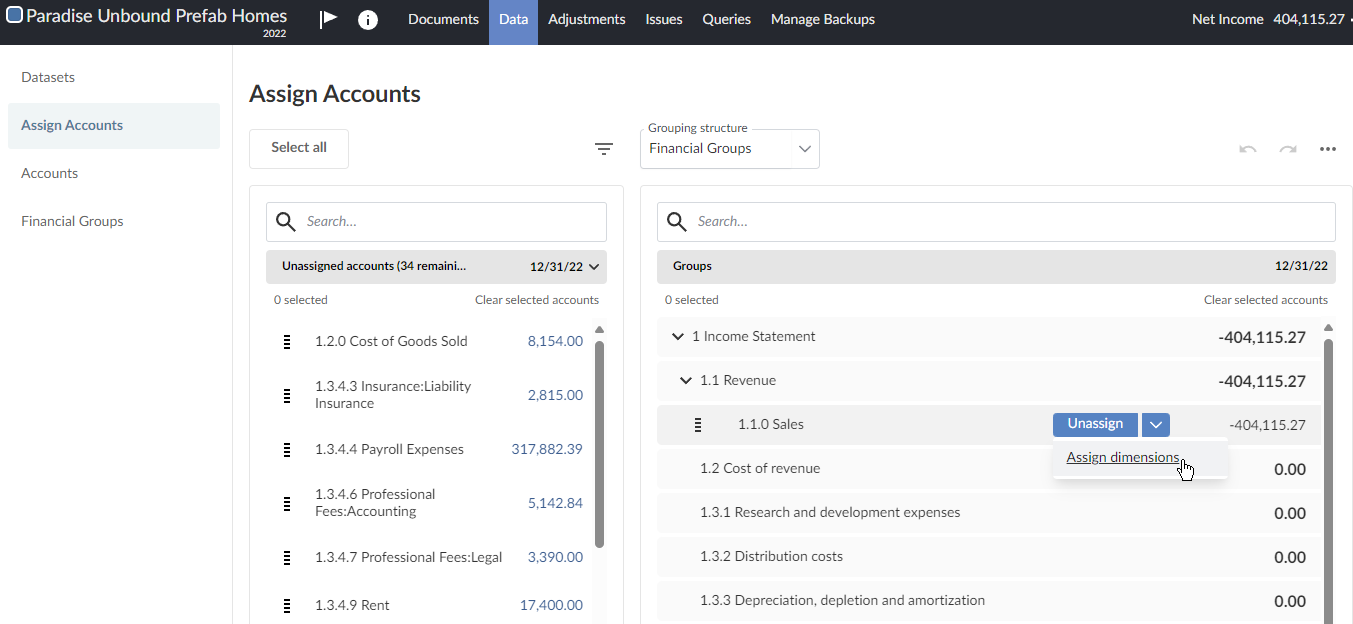Viewport: 1353px width, 624px height.
Task: Click the Unassign button for Sales
Action: (1095, 424)
